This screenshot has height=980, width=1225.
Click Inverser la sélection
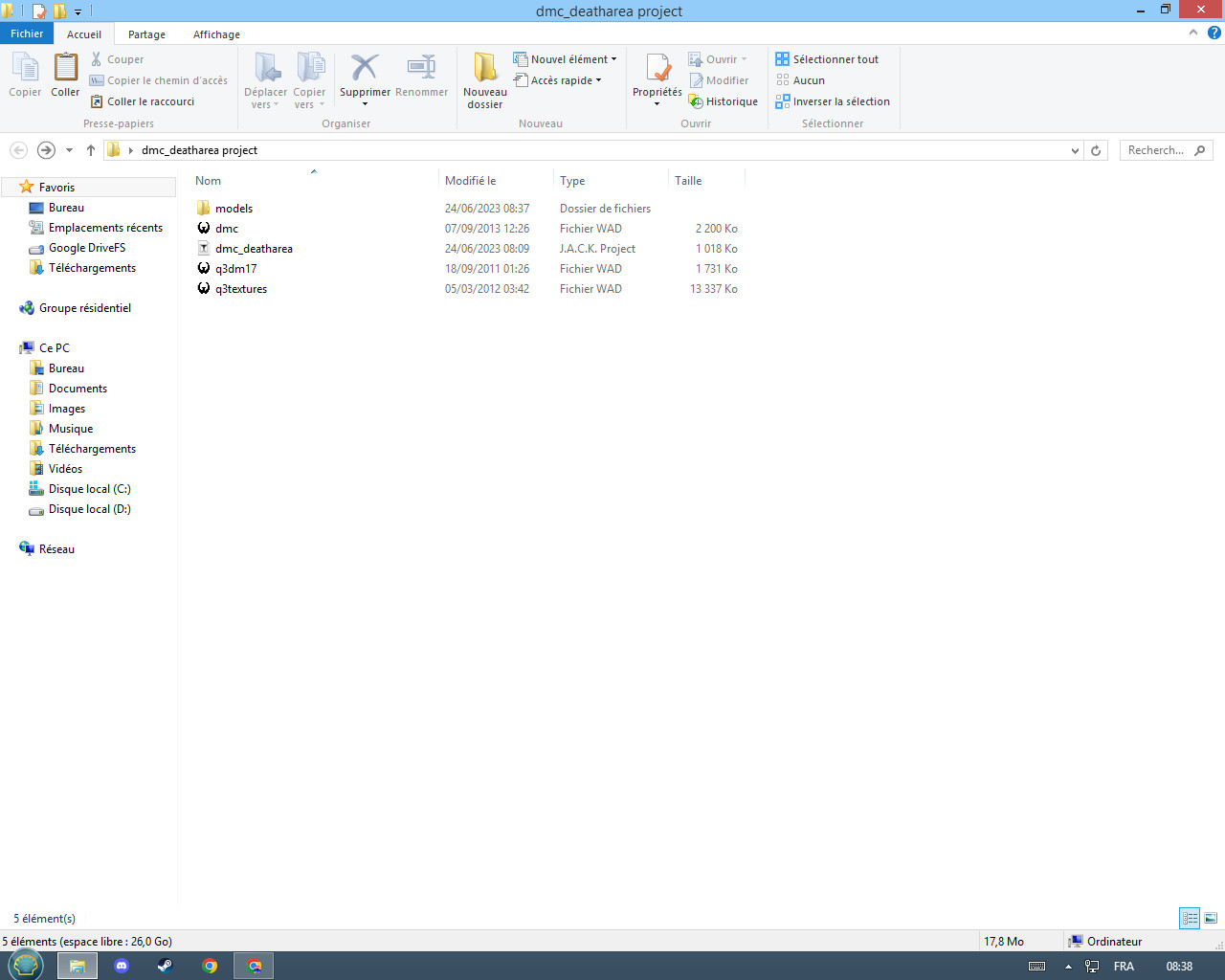click(x=833, y=101)
